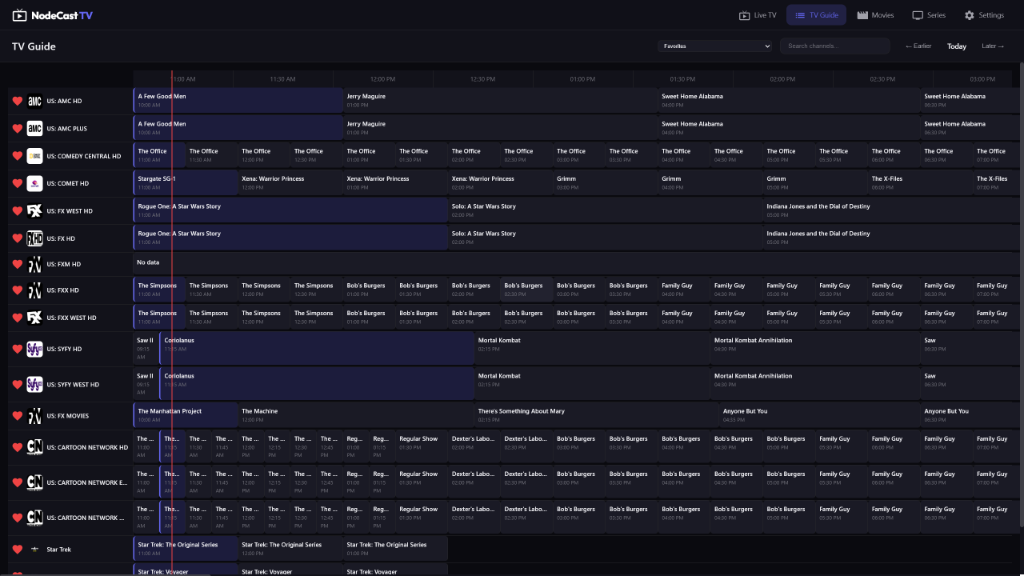1024x576 pixels.
Task: Toggle favorite heart for US: FX WEST HD
Action: (x=18, y=211)
